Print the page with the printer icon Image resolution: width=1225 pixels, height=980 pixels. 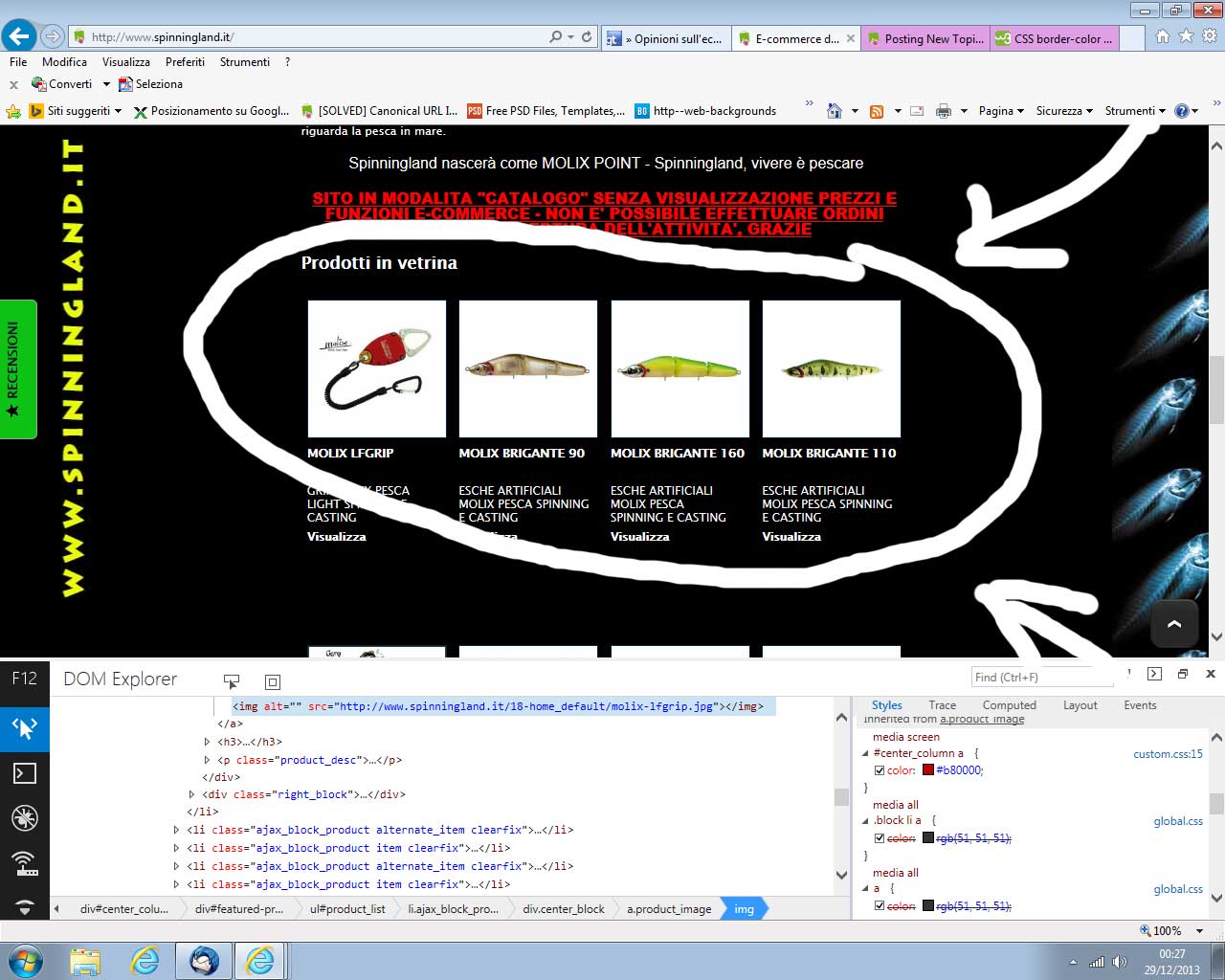pyautogui.click(x=944, y=111)
